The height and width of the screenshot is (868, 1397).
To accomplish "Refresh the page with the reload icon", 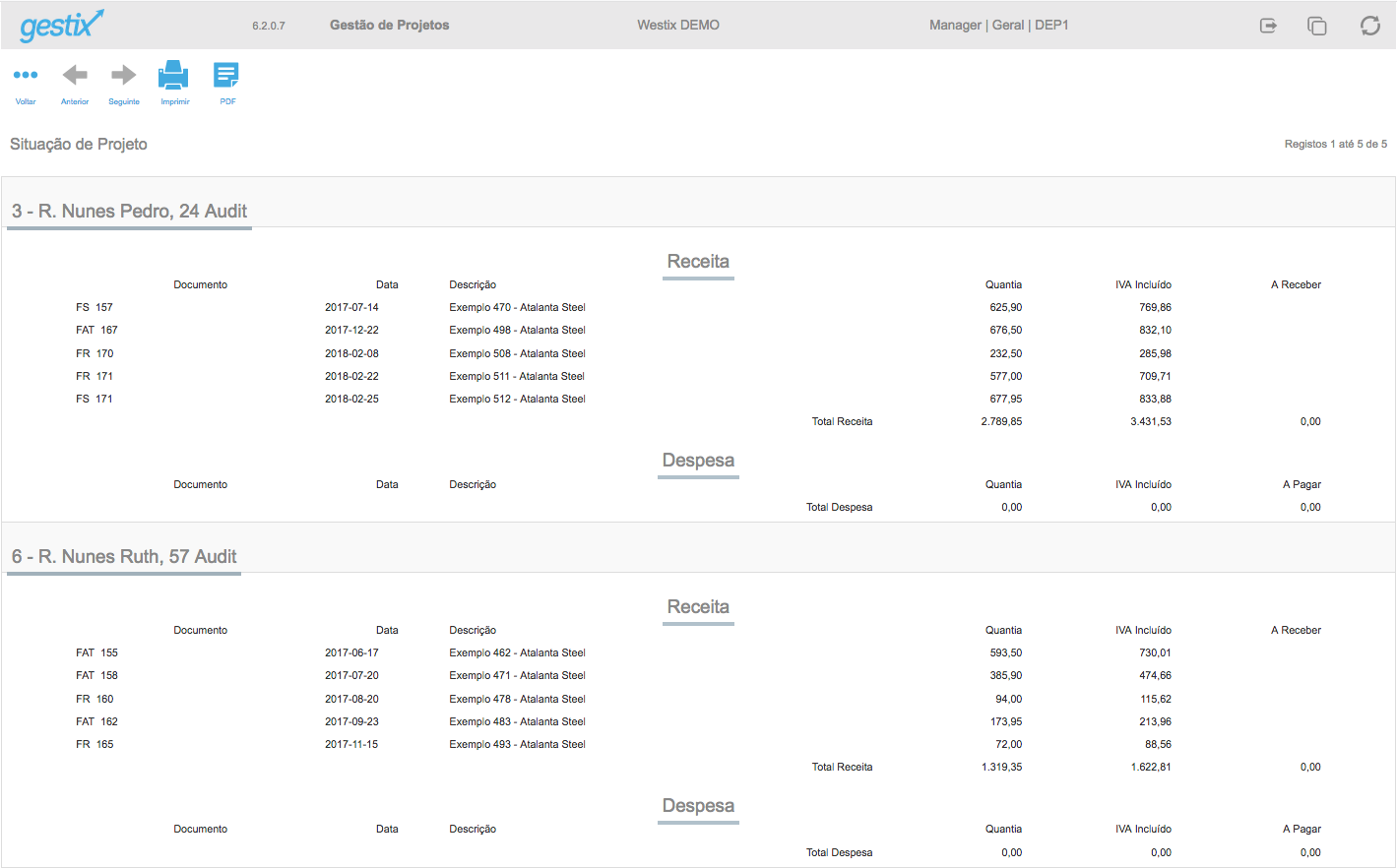I will click(1369, 26).
